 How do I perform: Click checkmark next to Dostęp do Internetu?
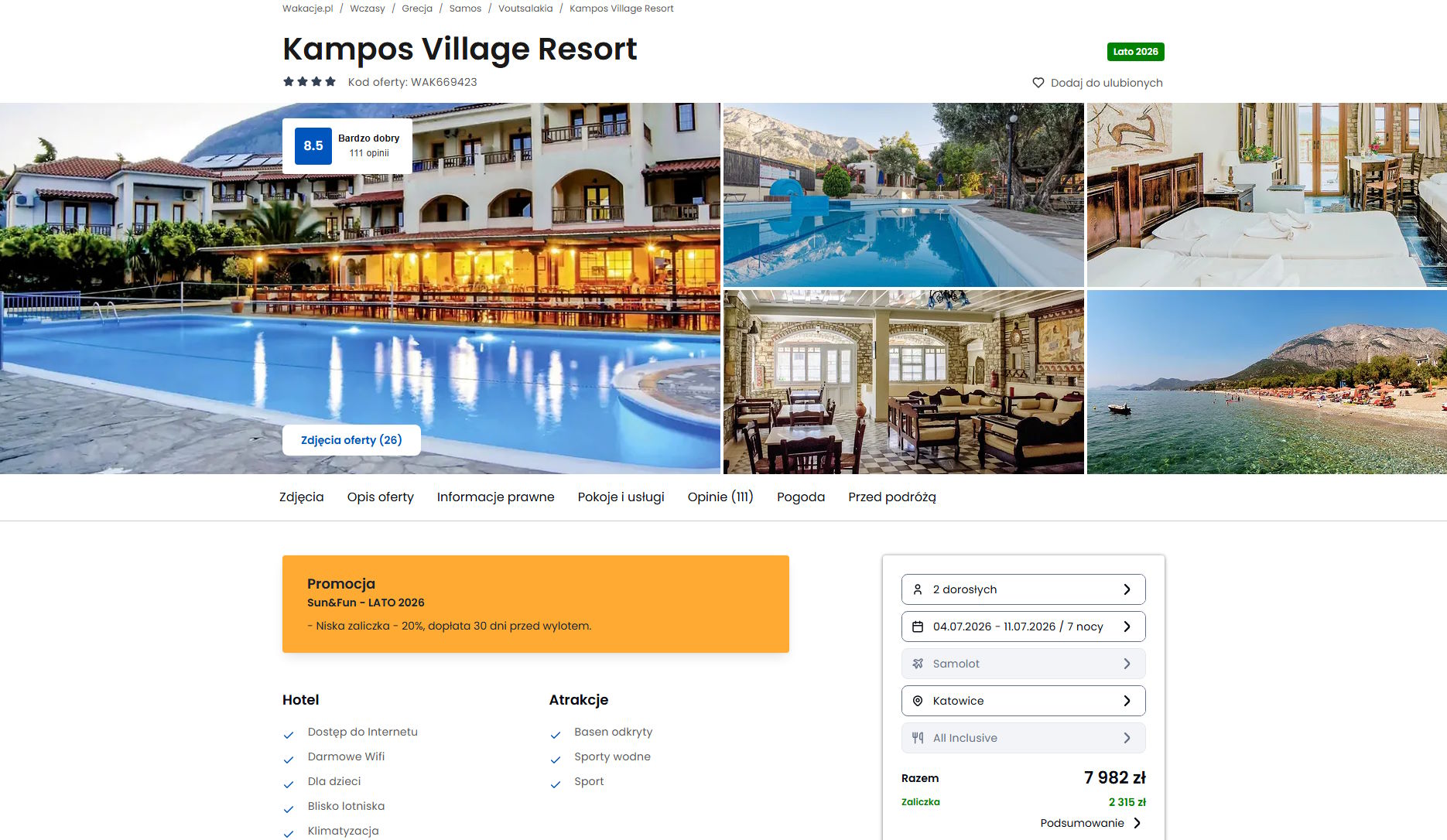[289, 735]
